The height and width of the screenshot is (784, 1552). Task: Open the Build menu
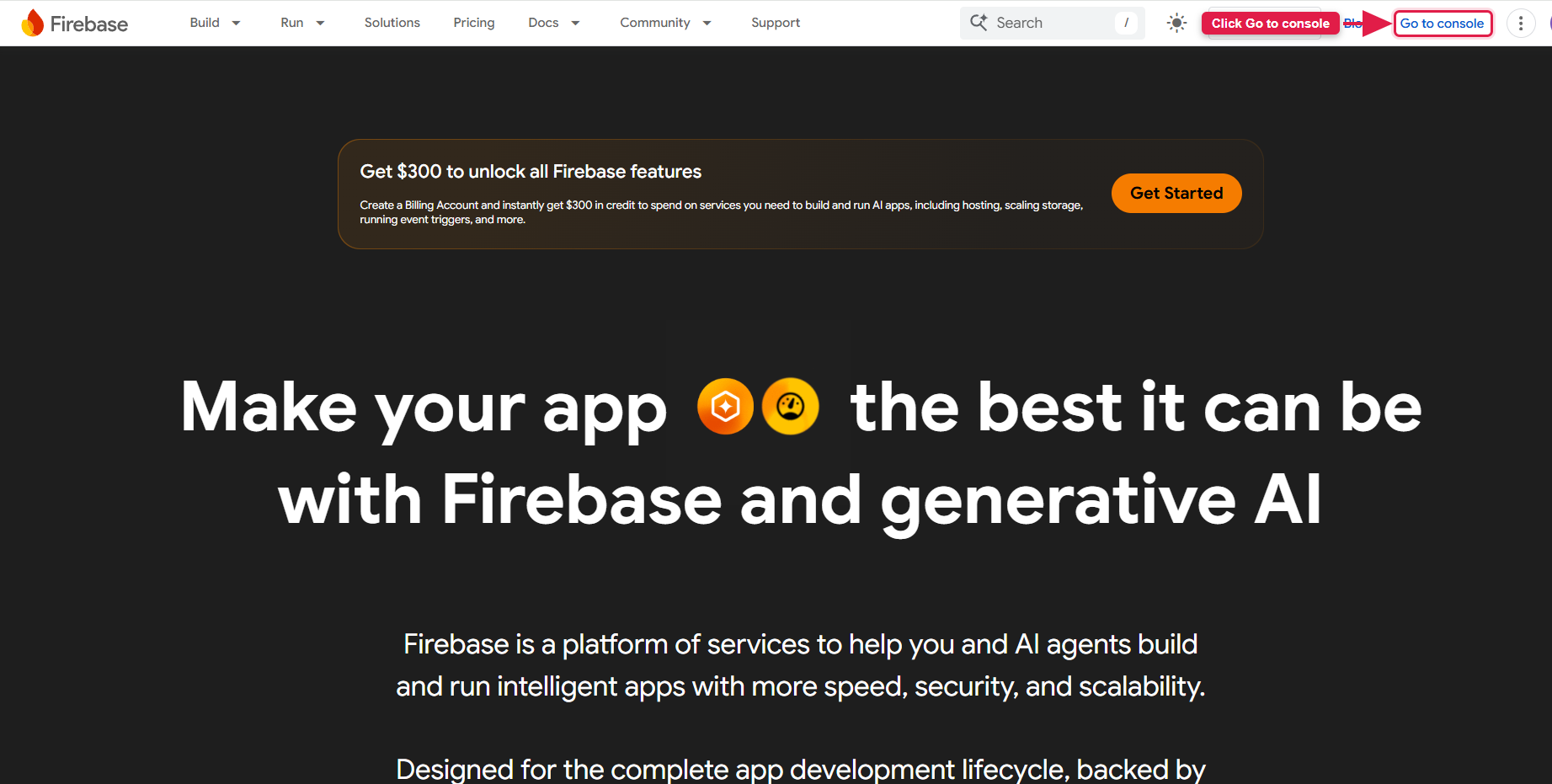coord(205,23)
